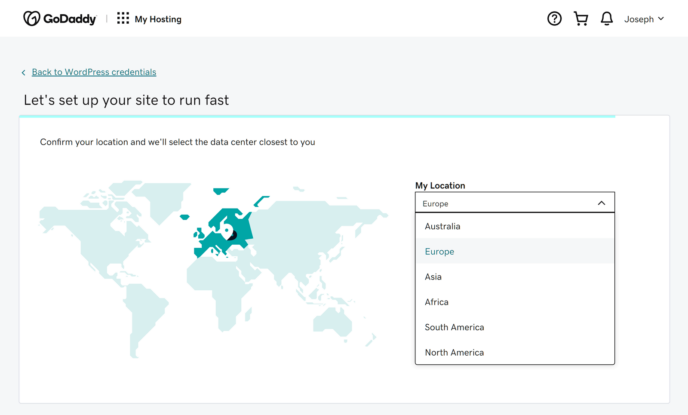Open the apps grid icon
The height and width of the screenshot is (415, 688).
pos(123,18)
